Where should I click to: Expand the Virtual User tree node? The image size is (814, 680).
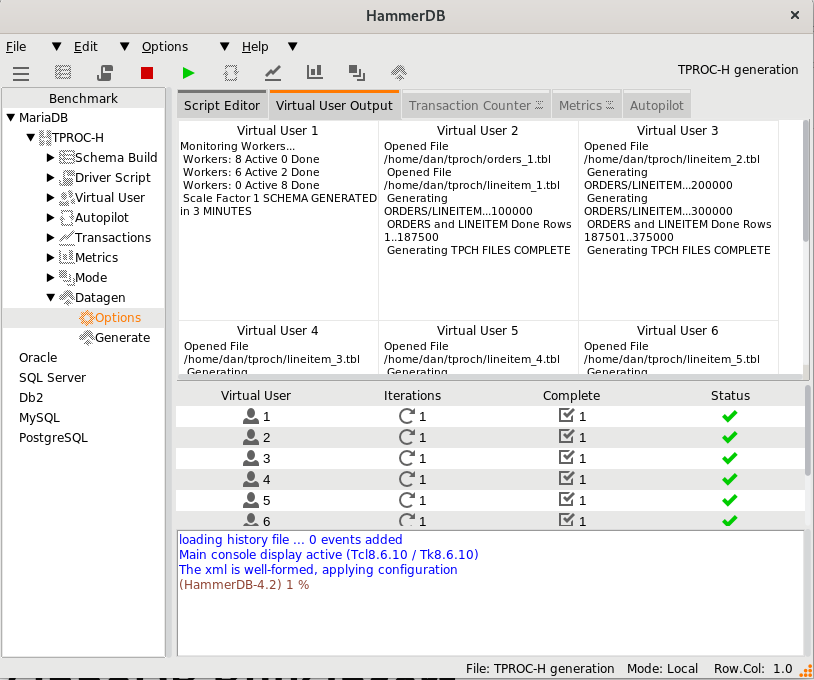coord(50,198)
